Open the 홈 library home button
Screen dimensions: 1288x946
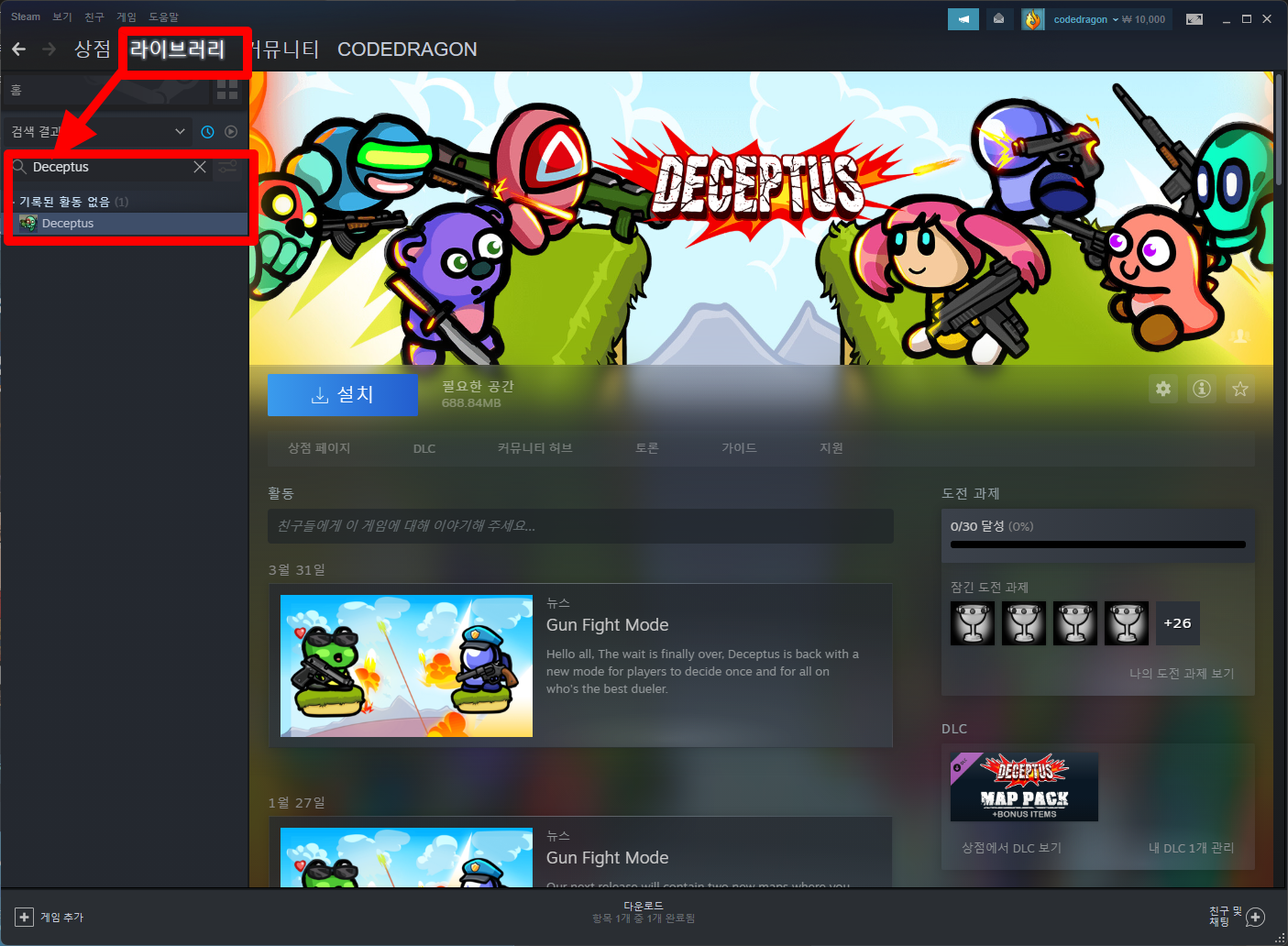(105, 89)
